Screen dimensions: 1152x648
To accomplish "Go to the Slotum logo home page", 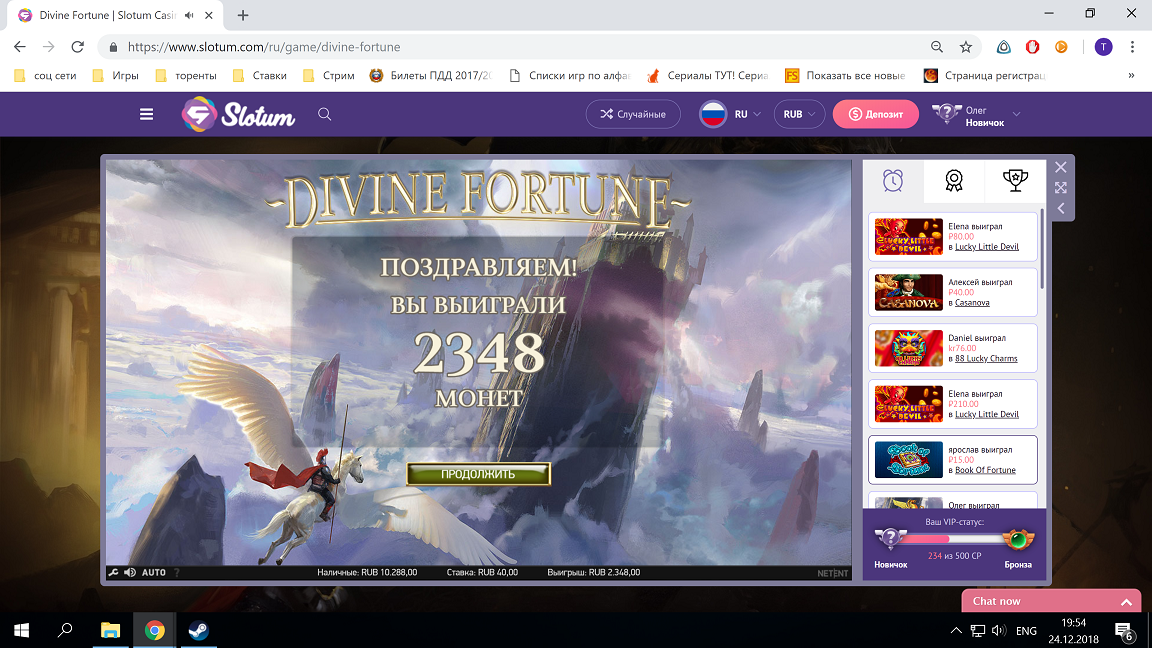I will [239, 115].
